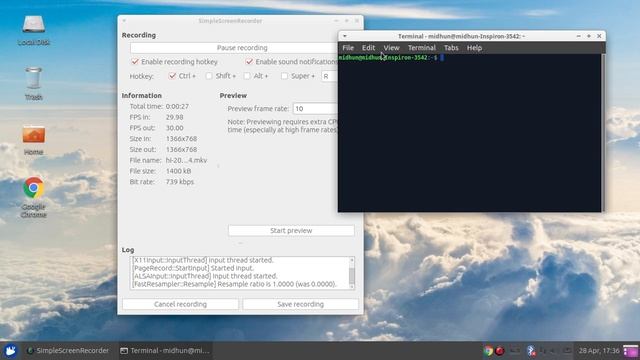Click the Bit rate value 739 kbps
The image size is (640, 360).
coord(180,182)
